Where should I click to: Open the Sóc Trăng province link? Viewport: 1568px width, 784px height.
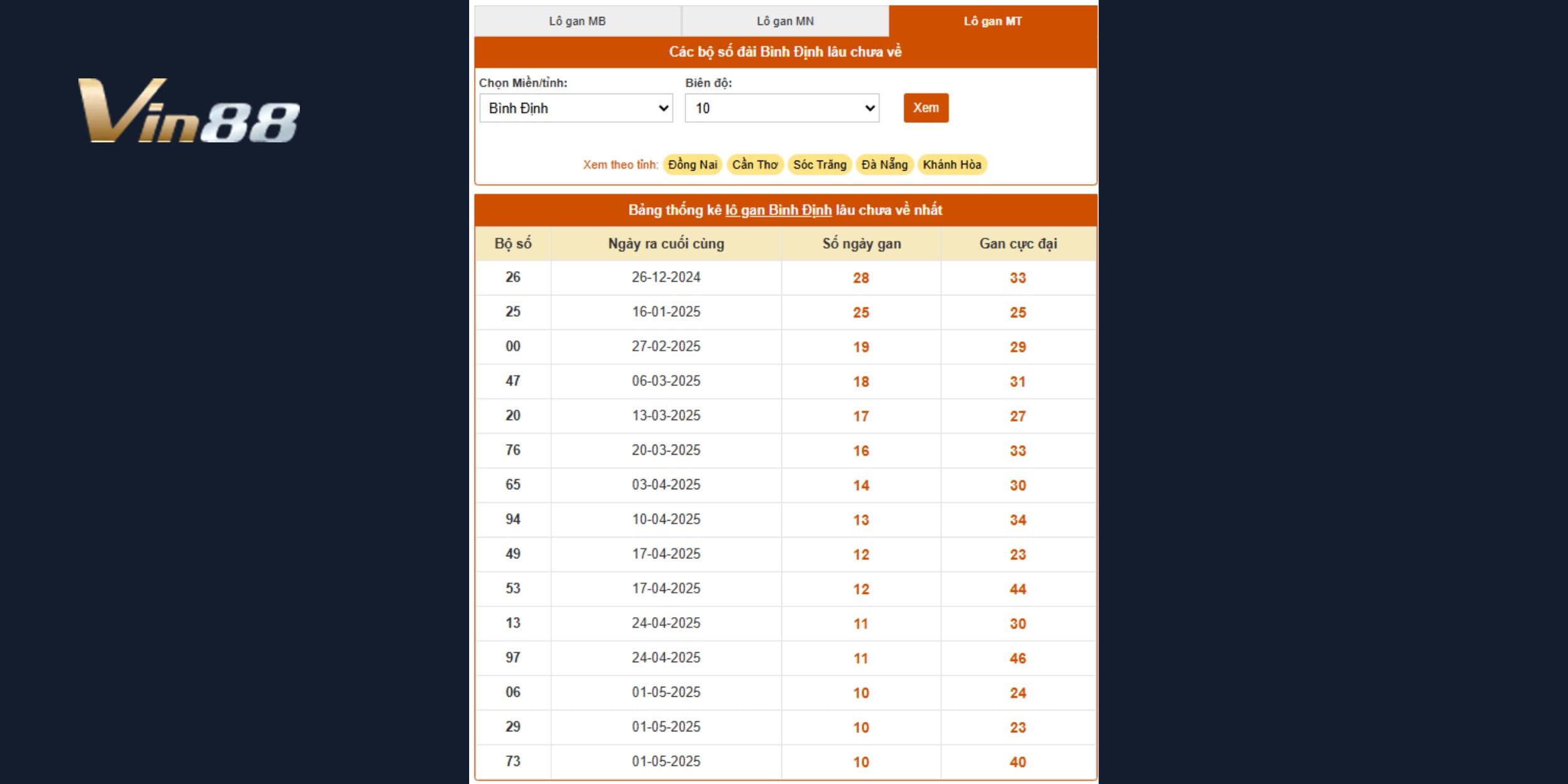click(x=820, y=164)
